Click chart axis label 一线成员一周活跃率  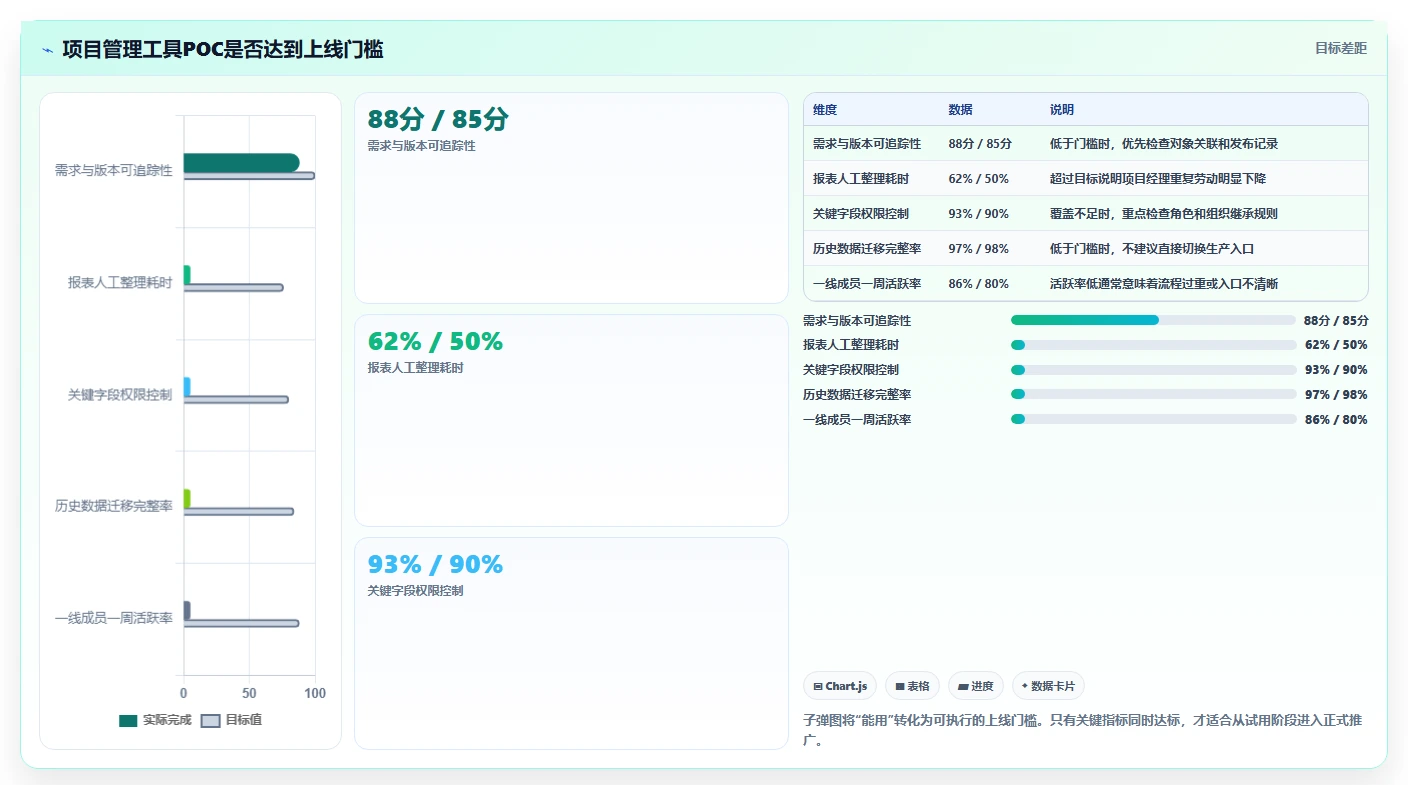pyautogui.click(x=114, y=618)
